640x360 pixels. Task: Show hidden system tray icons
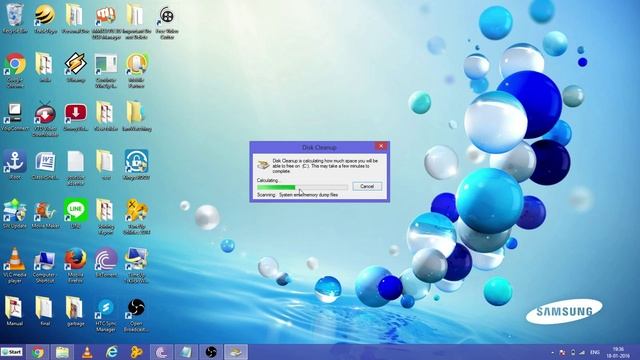[553, 352]
